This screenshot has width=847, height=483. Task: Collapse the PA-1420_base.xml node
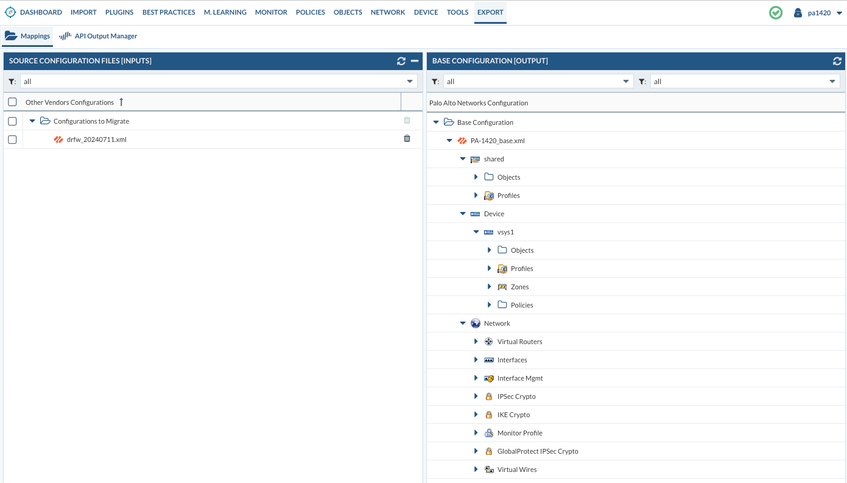(x=449, y=140)
